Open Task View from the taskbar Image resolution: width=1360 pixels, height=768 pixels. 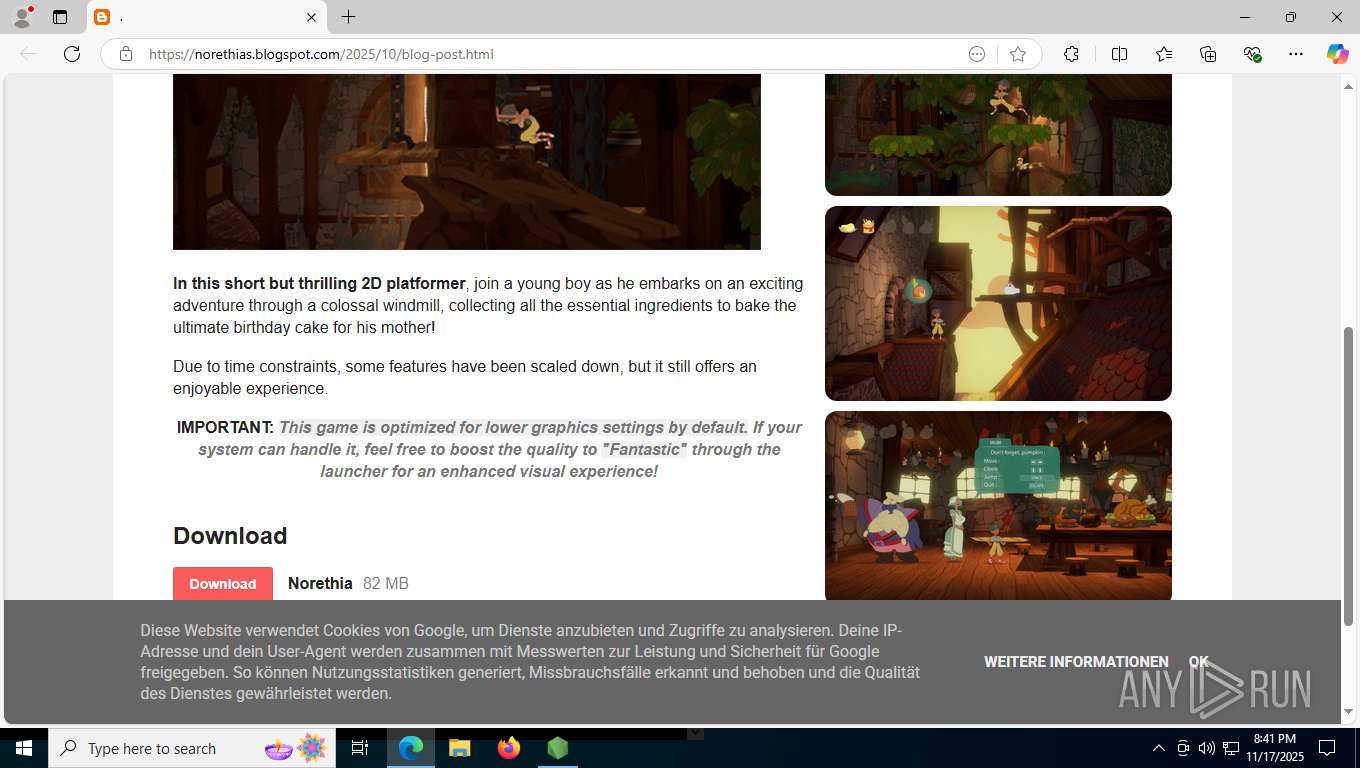[360, 748]
